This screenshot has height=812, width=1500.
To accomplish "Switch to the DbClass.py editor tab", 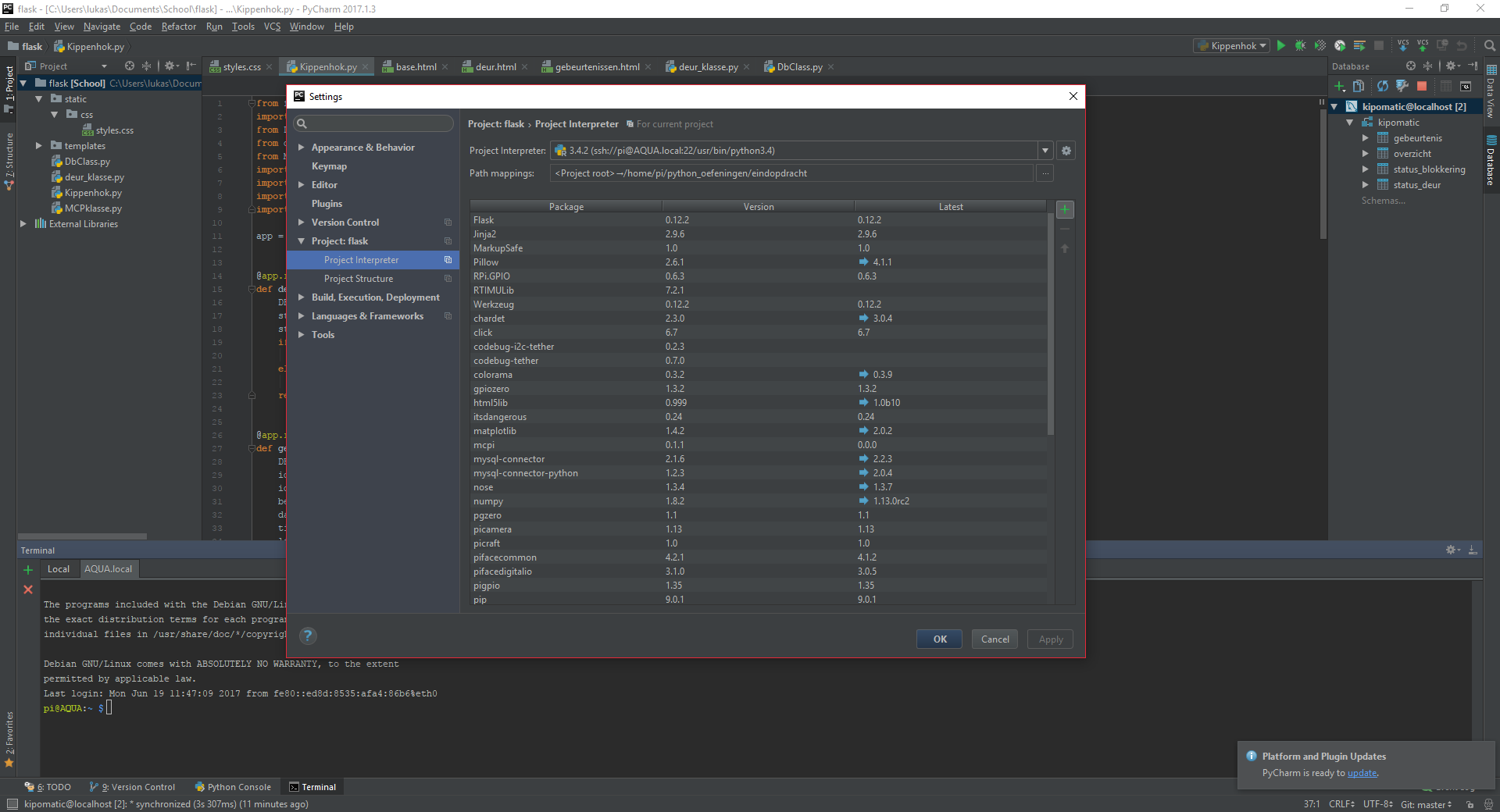I will coord(798,67).
